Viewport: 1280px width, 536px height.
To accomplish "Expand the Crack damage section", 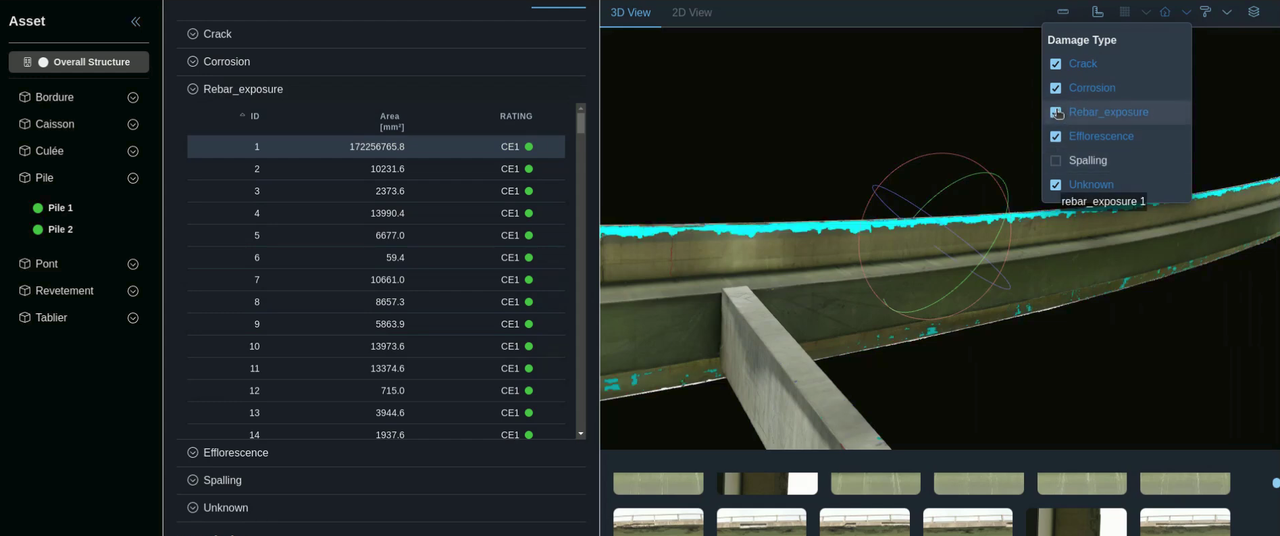I will 193,34.
